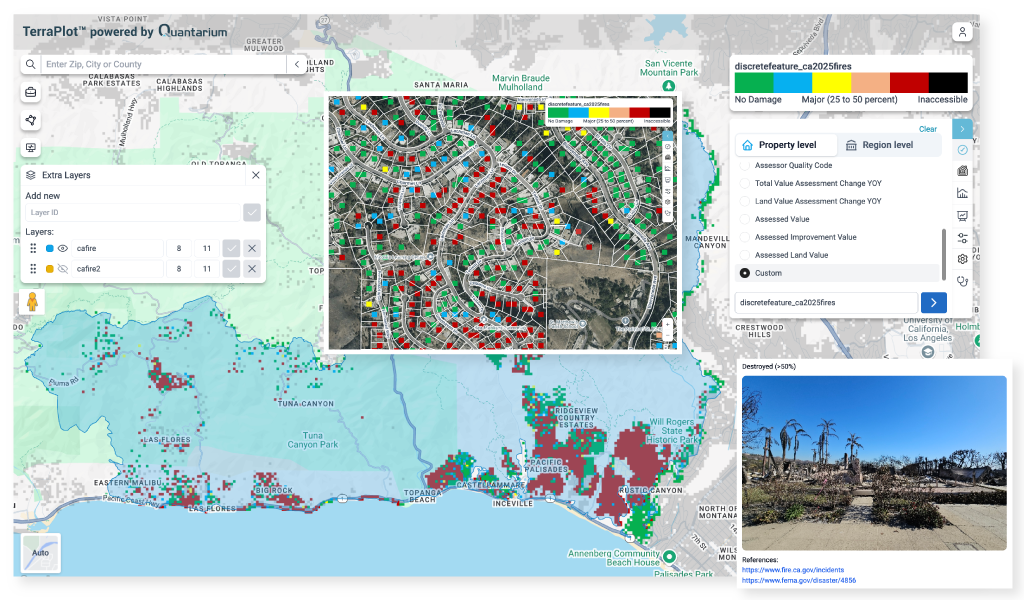Open the filter sliders icon
The width and height of the screenshot is (1024, 600).
coord(963,238)
